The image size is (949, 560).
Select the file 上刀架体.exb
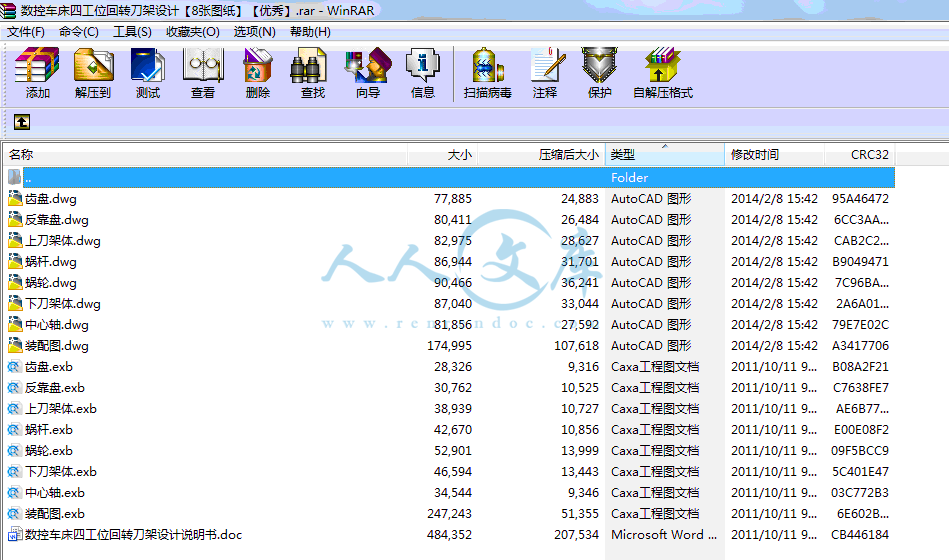(x=61, y=409)
